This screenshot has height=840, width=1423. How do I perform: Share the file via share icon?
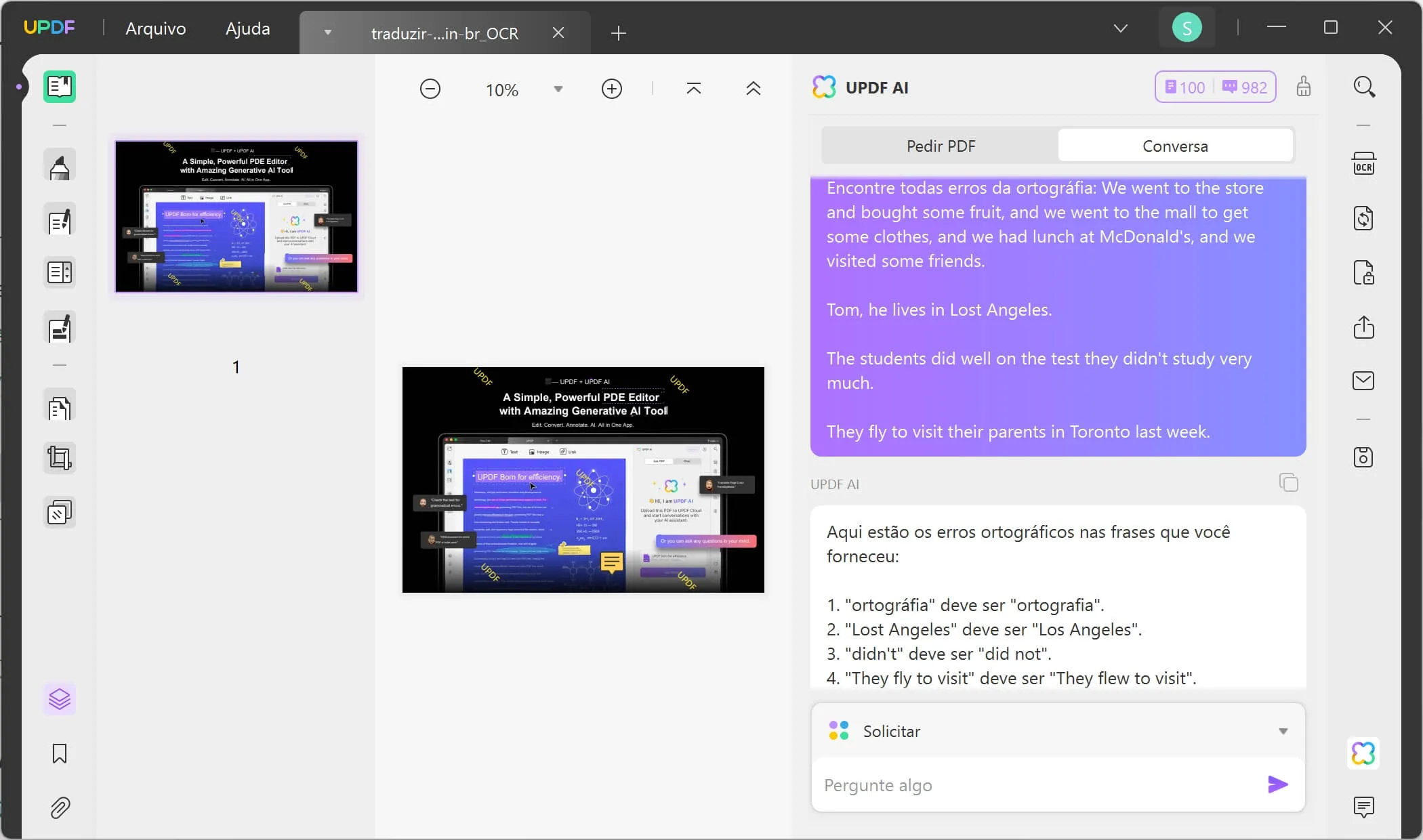pyautogui.click(x=1364, y=327)
